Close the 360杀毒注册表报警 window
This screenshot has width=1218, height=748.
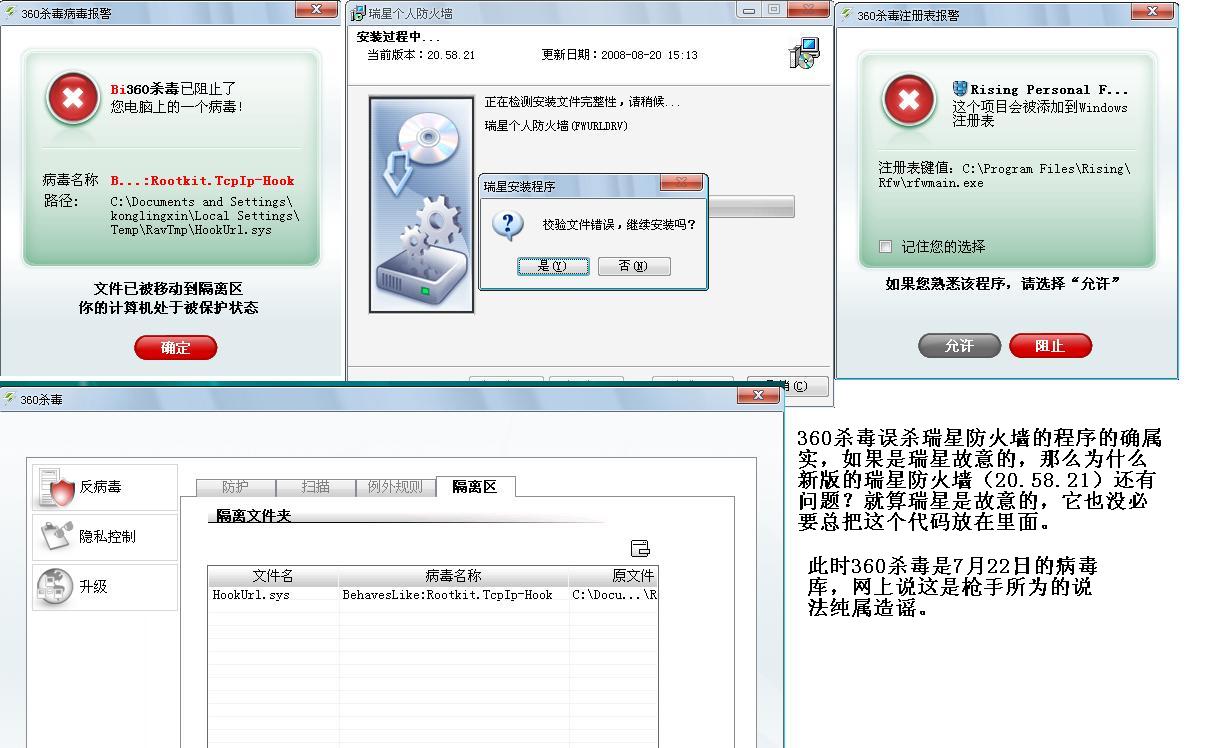point(1152,10)
